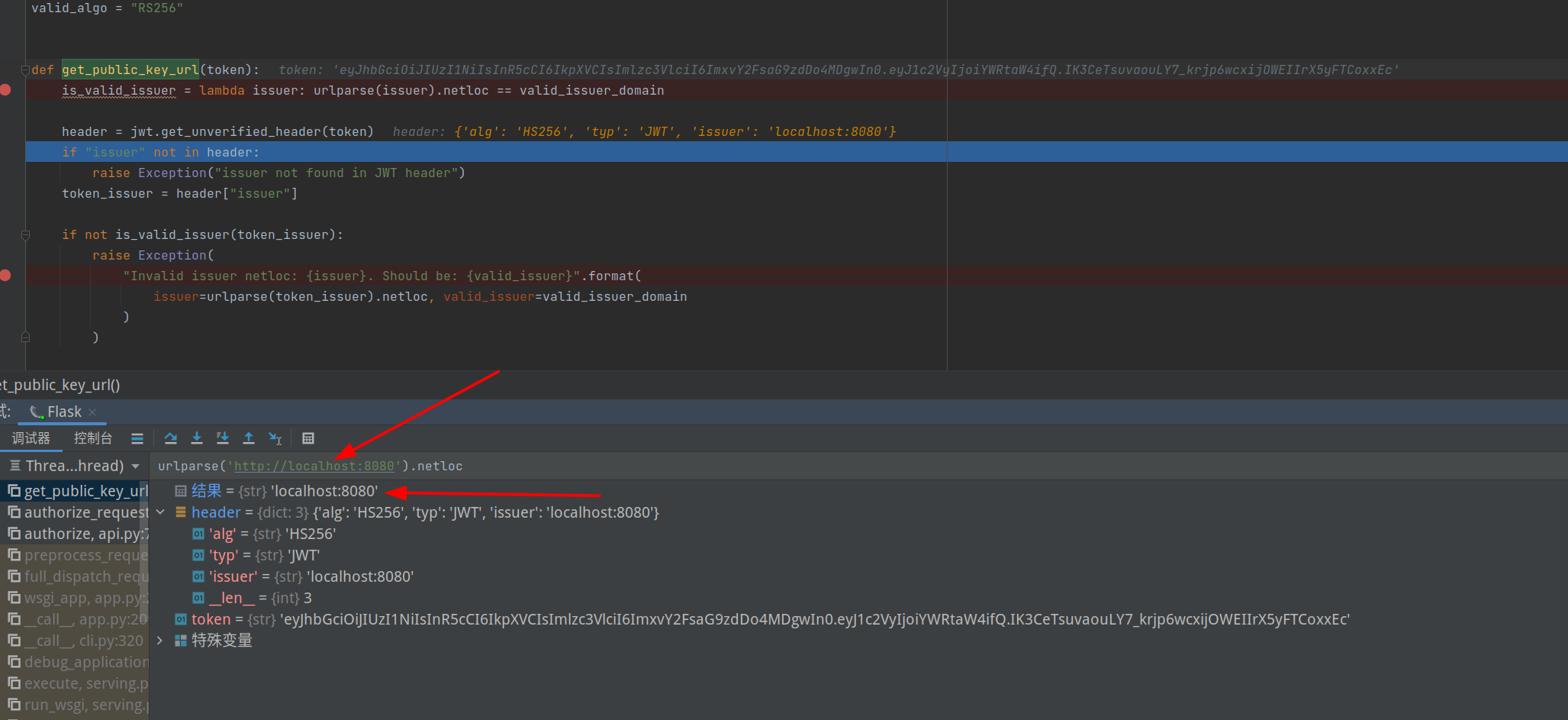The image size is (1568, 720).
Task: Click the raise Exception("issuer not found") line
Action: (279, 173)
